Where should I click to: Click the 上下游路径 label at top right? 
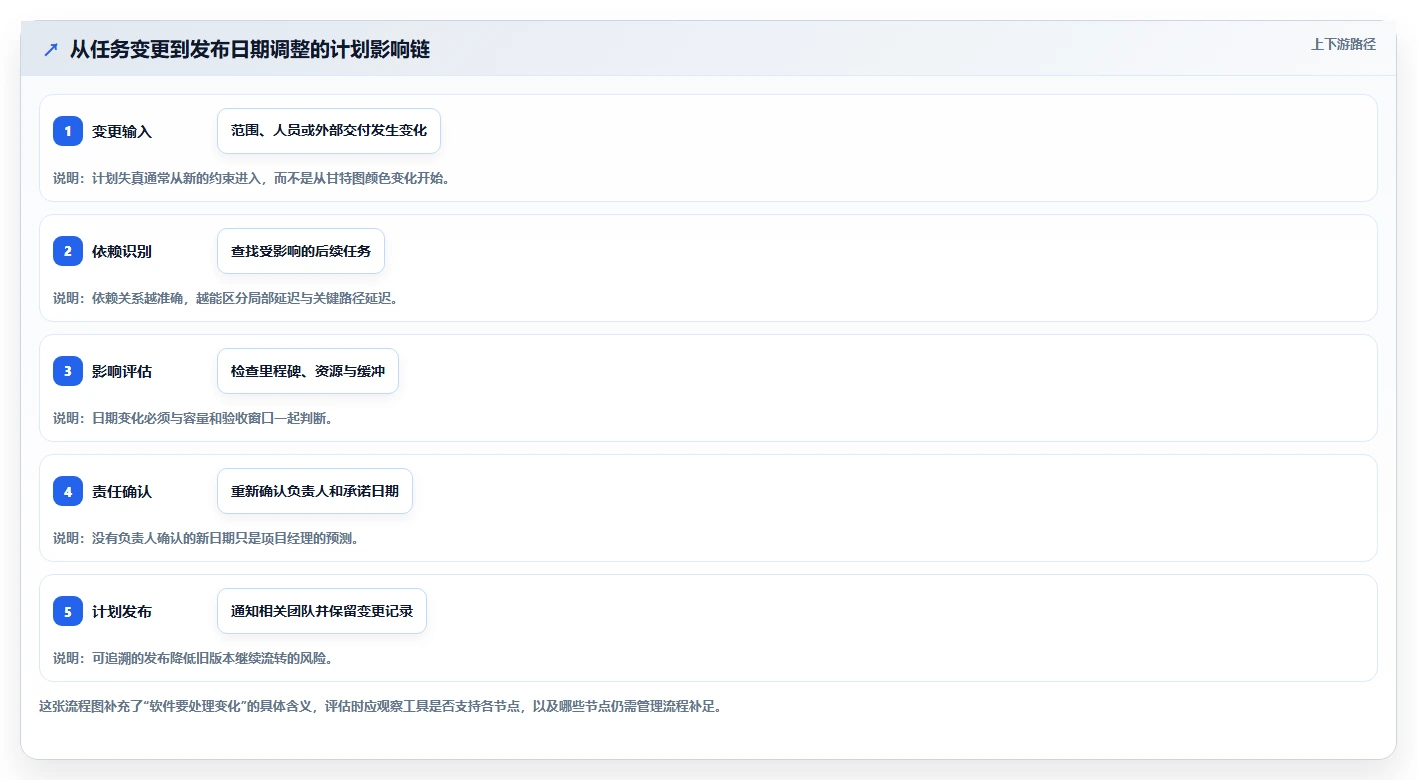1343,44
